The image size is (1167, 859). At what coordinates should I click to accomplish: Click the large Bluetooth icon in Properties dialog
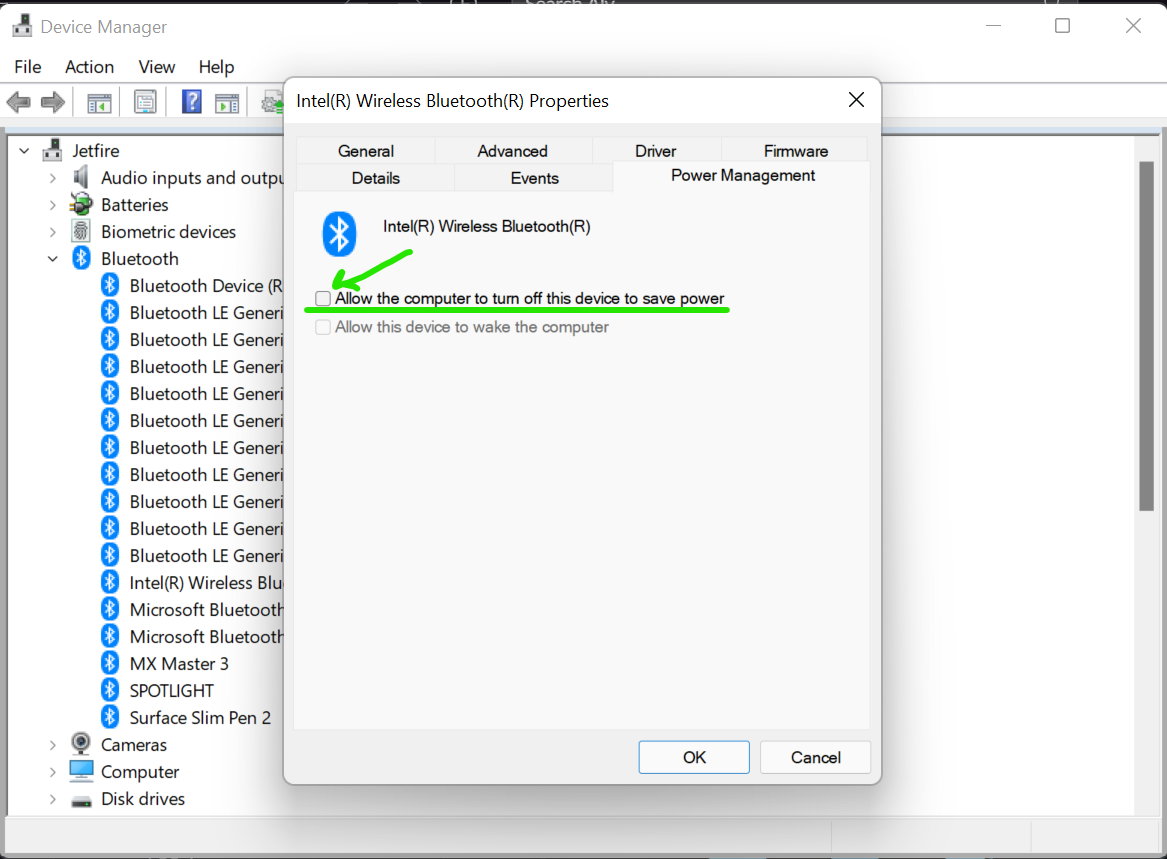(x=339, y=234)
